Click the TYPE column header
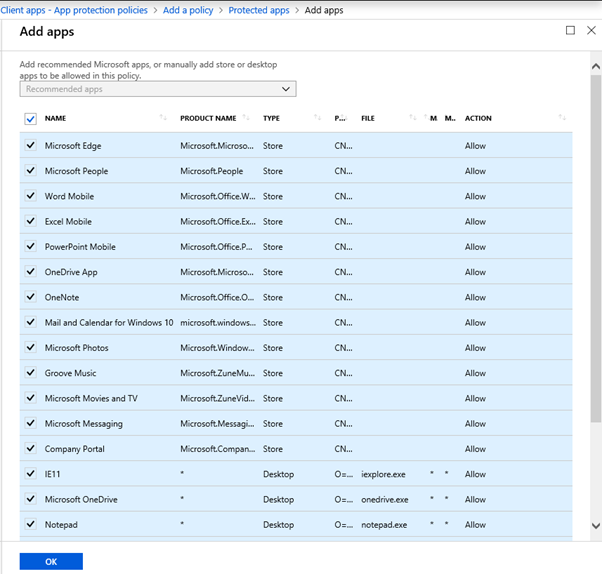The image size is (602, 574). coord(271,118)
